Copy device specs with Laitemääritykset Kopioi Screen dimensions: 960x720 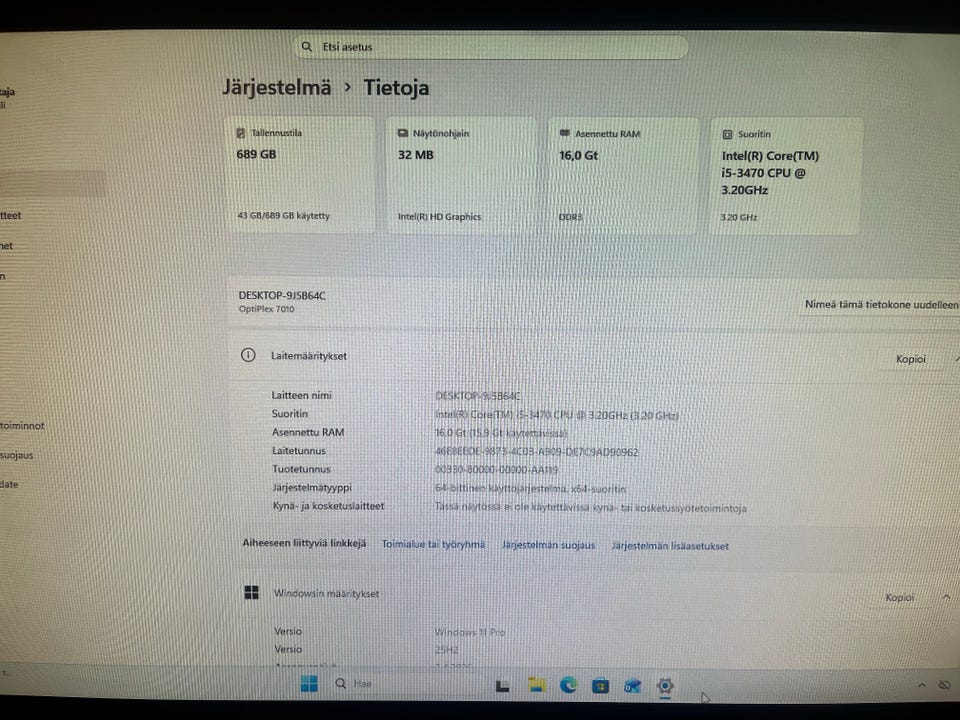pos(910,359)
